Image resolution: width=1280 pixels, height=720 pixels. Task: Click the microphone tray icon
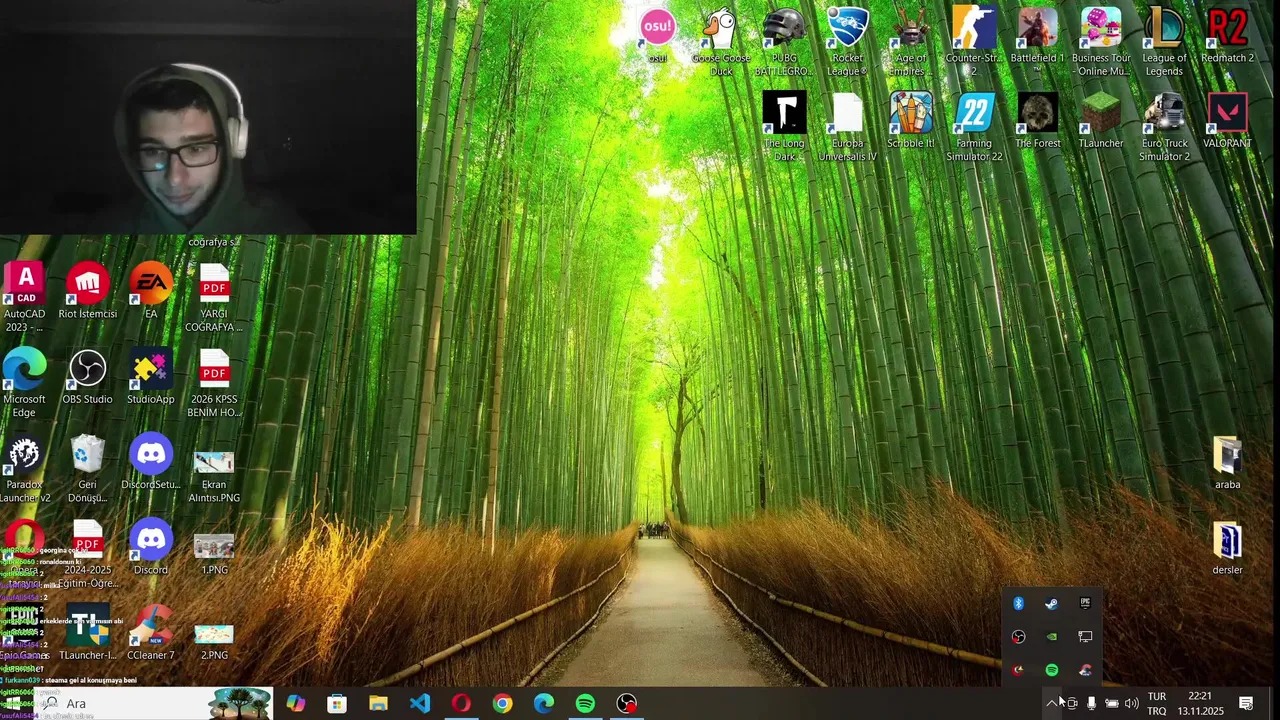pos(1091,704)
